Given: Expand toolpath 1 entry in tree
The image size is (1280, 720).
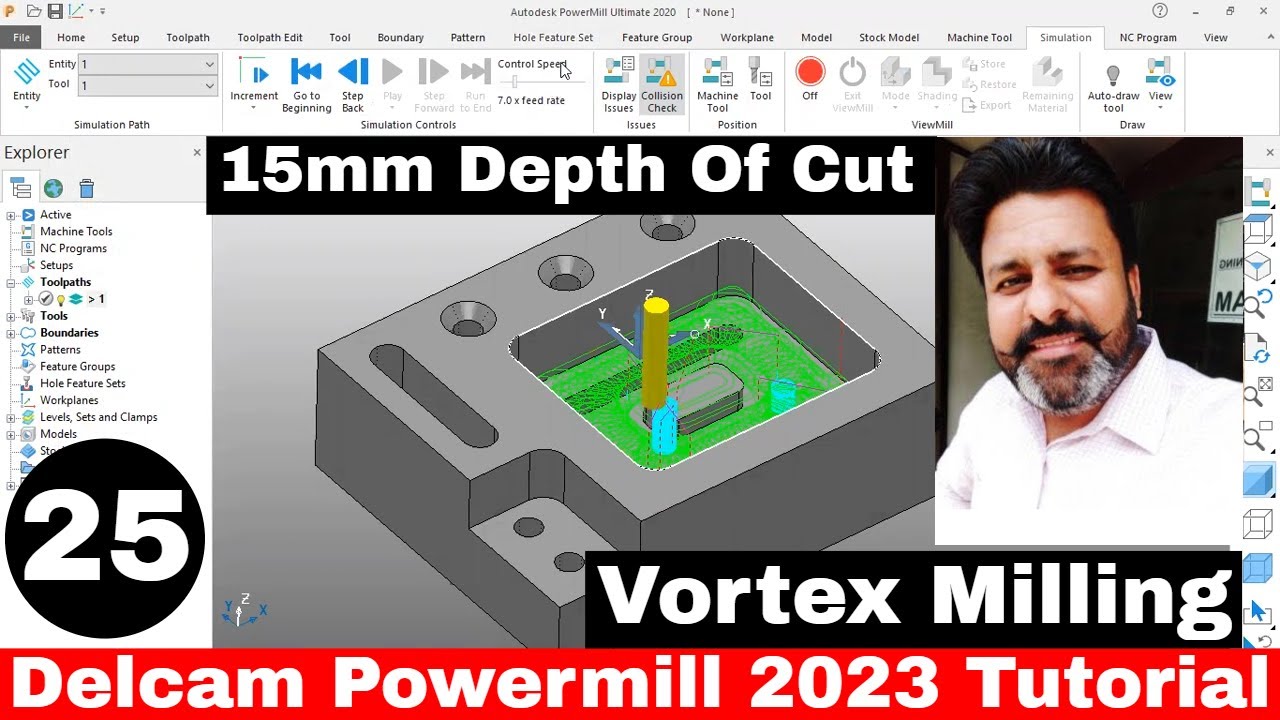Looking at the screenshot, I should tap(28, 300).
